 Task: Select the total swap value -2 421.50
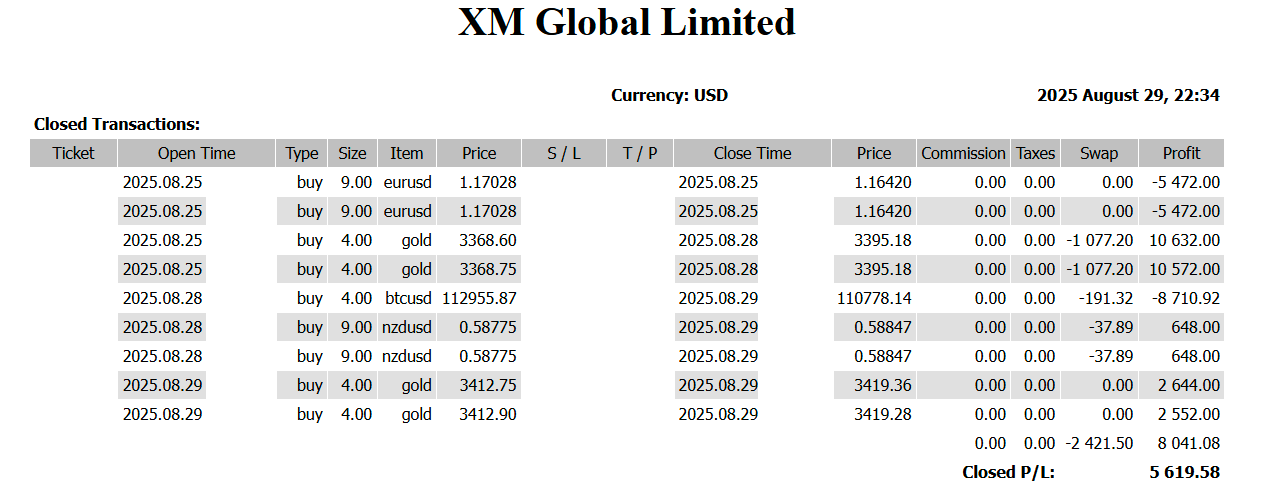[1099, 443]
